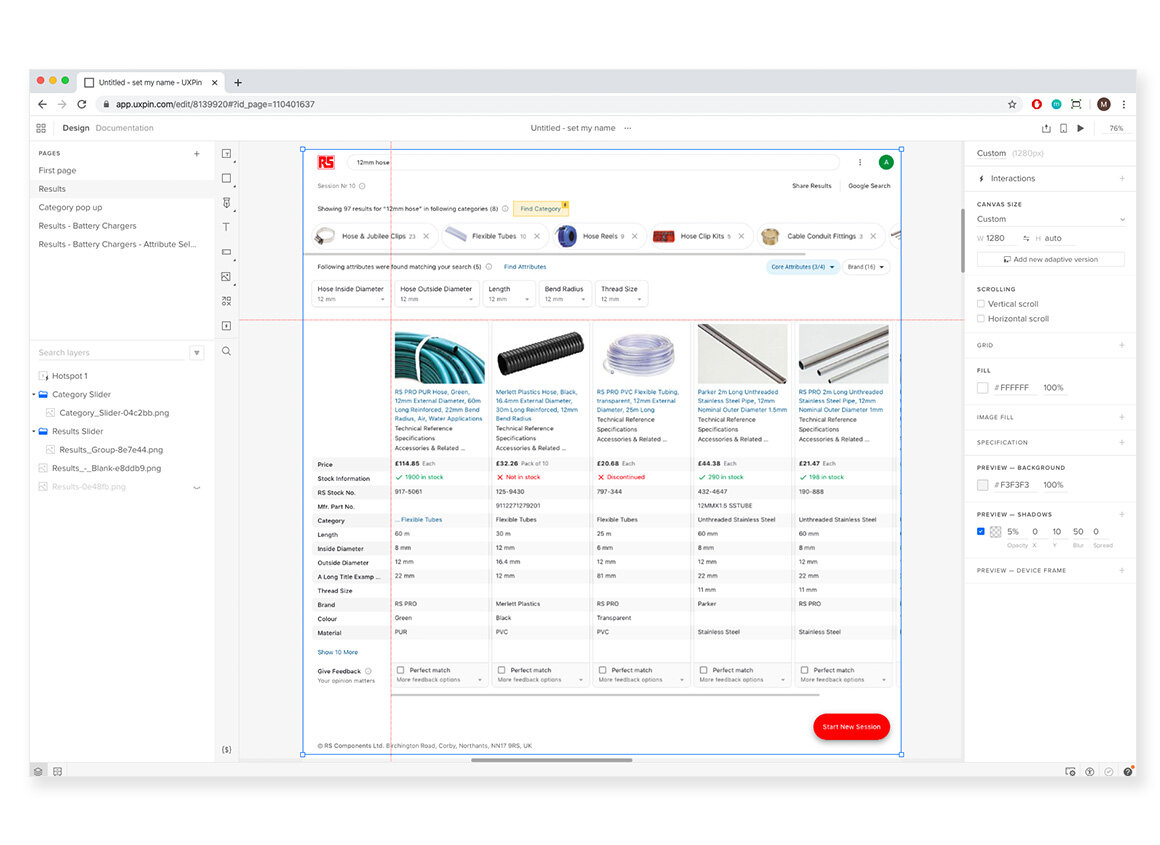Open the Icons library tool

(226, 301)
